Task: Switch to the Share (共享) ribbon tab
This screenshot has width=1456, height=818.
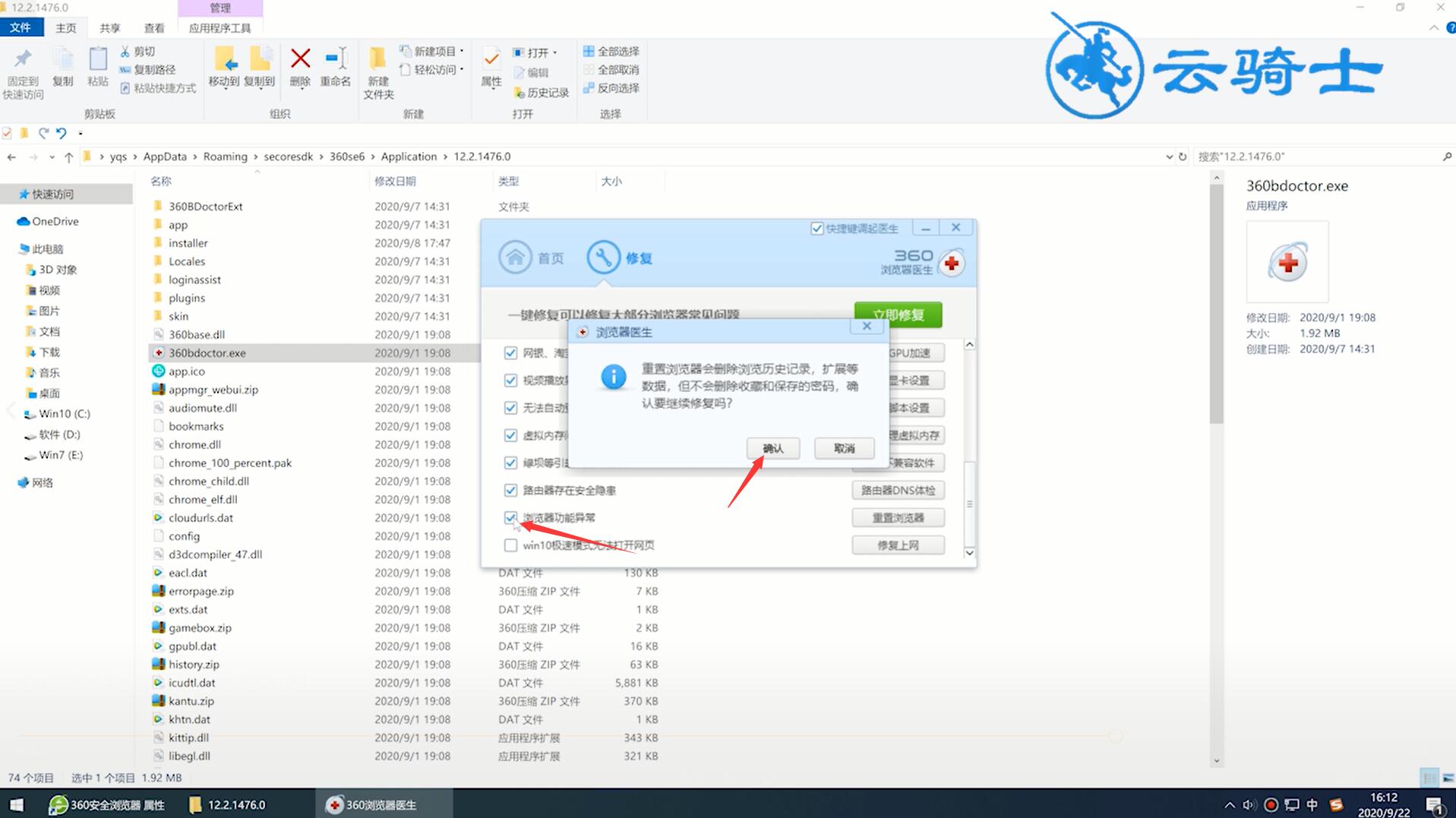Action: click(x=110, y=27)
